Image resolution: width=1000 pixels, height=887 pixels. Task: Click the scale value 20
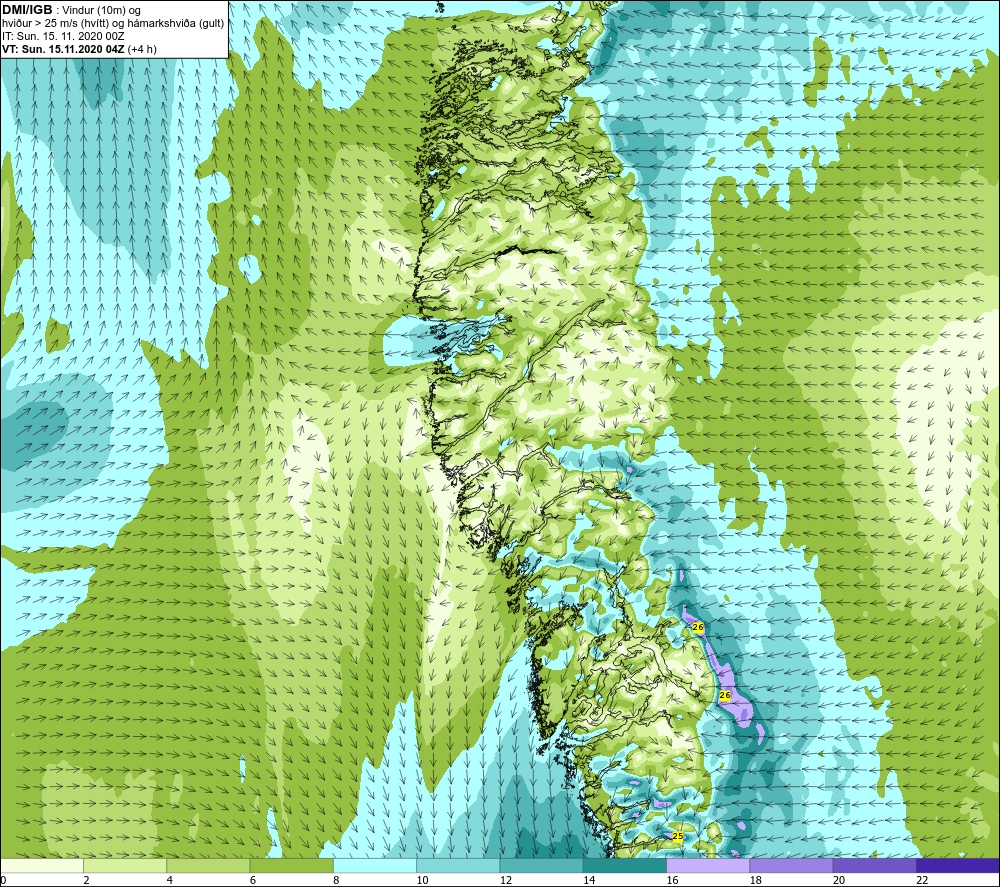point(839,881)
